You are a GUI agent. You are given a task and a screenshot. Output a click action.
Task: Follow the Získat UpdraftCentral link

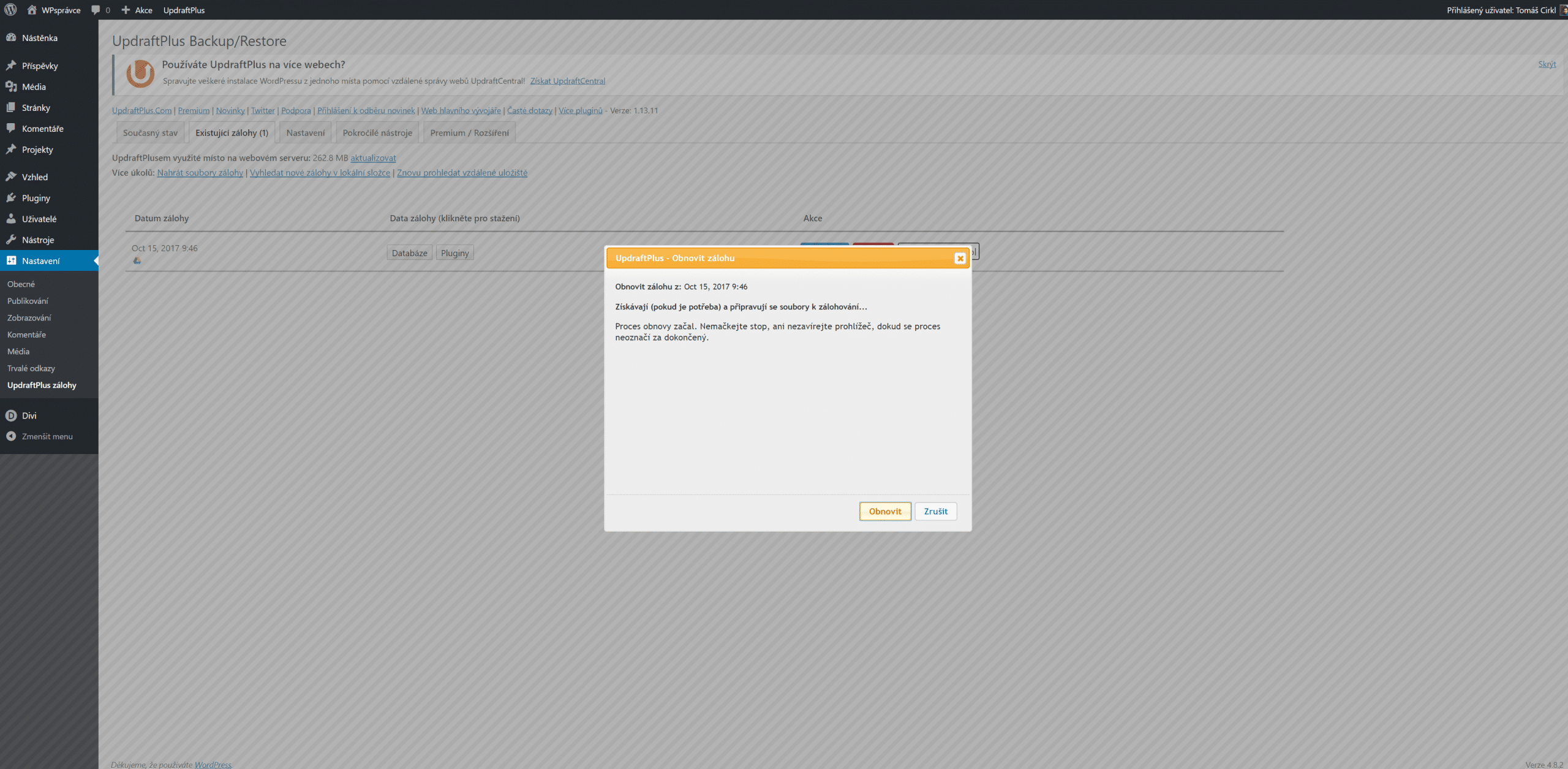[567, 81]
